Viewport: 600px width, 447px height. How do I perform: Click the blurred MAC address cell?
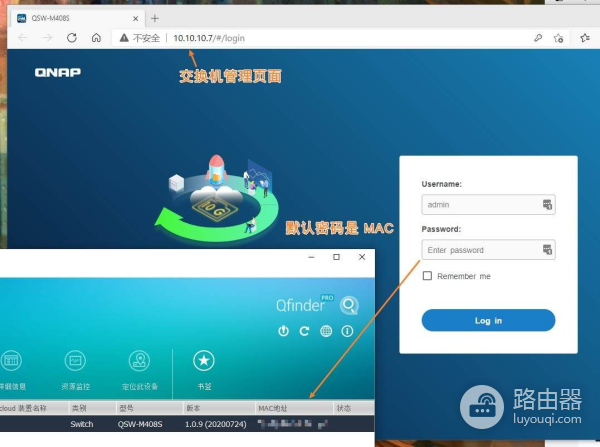(293, 424)
